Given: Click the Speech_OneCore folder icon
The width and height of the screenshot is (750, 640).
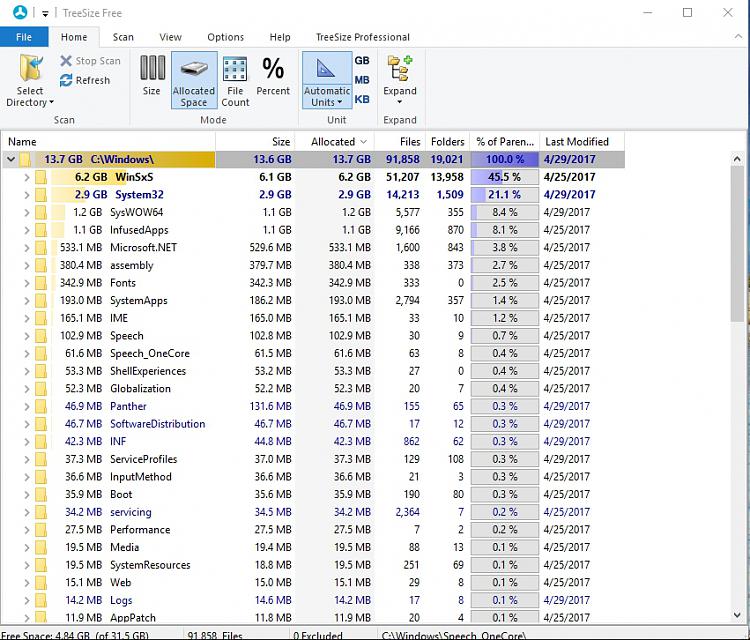Looking at the screenshot, I should (41, 354).
